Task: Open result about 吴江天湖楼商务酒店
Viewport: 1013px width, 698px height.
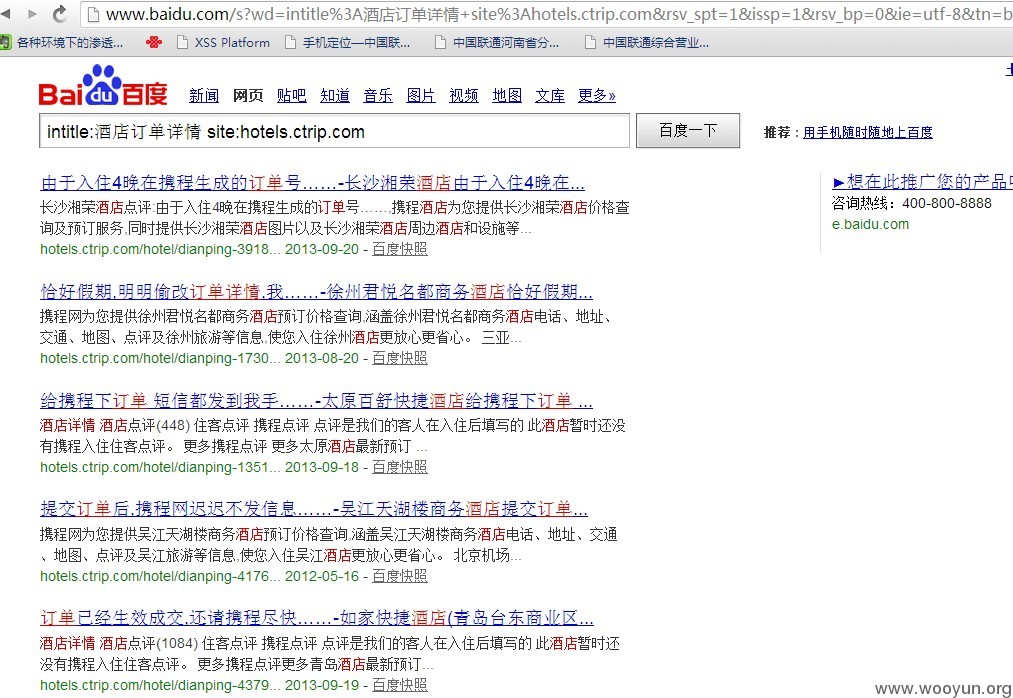Action: pos(314,509)
